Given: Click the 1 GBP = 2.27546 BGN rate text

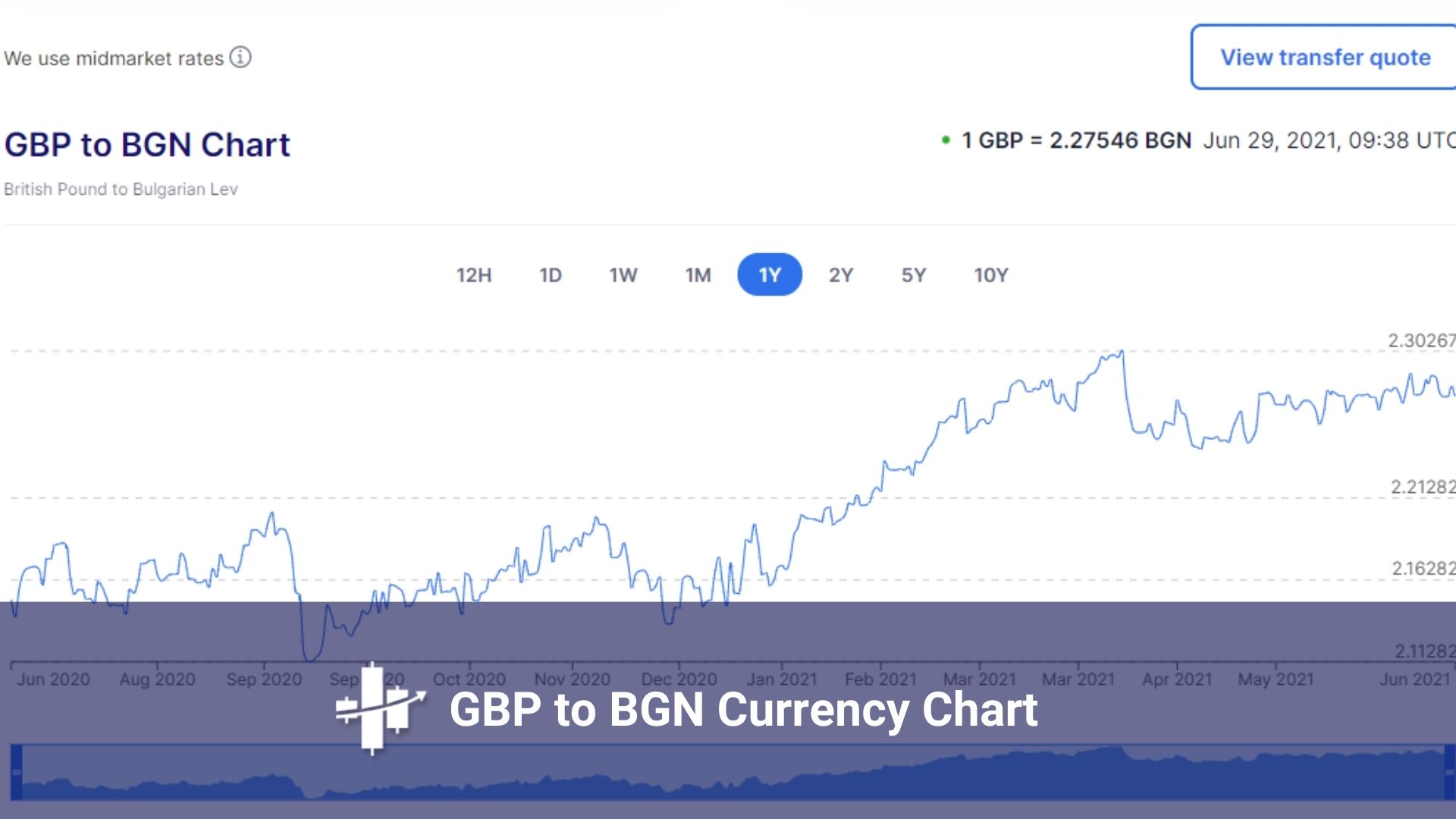Looking at the screenshot, I should [x=1076, y=140].
